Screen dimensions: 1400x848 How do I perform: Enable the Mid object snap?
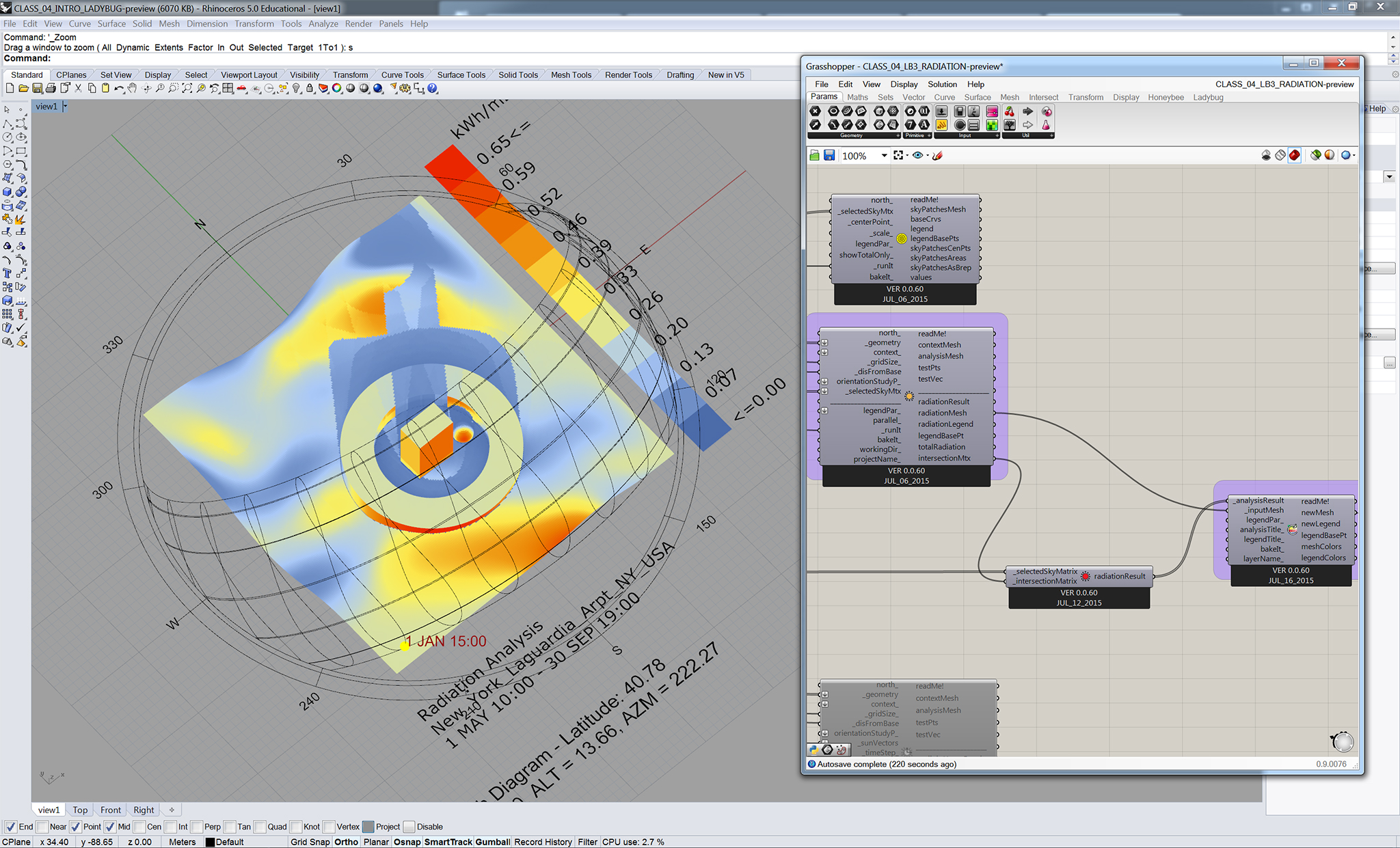click(111, 827)
